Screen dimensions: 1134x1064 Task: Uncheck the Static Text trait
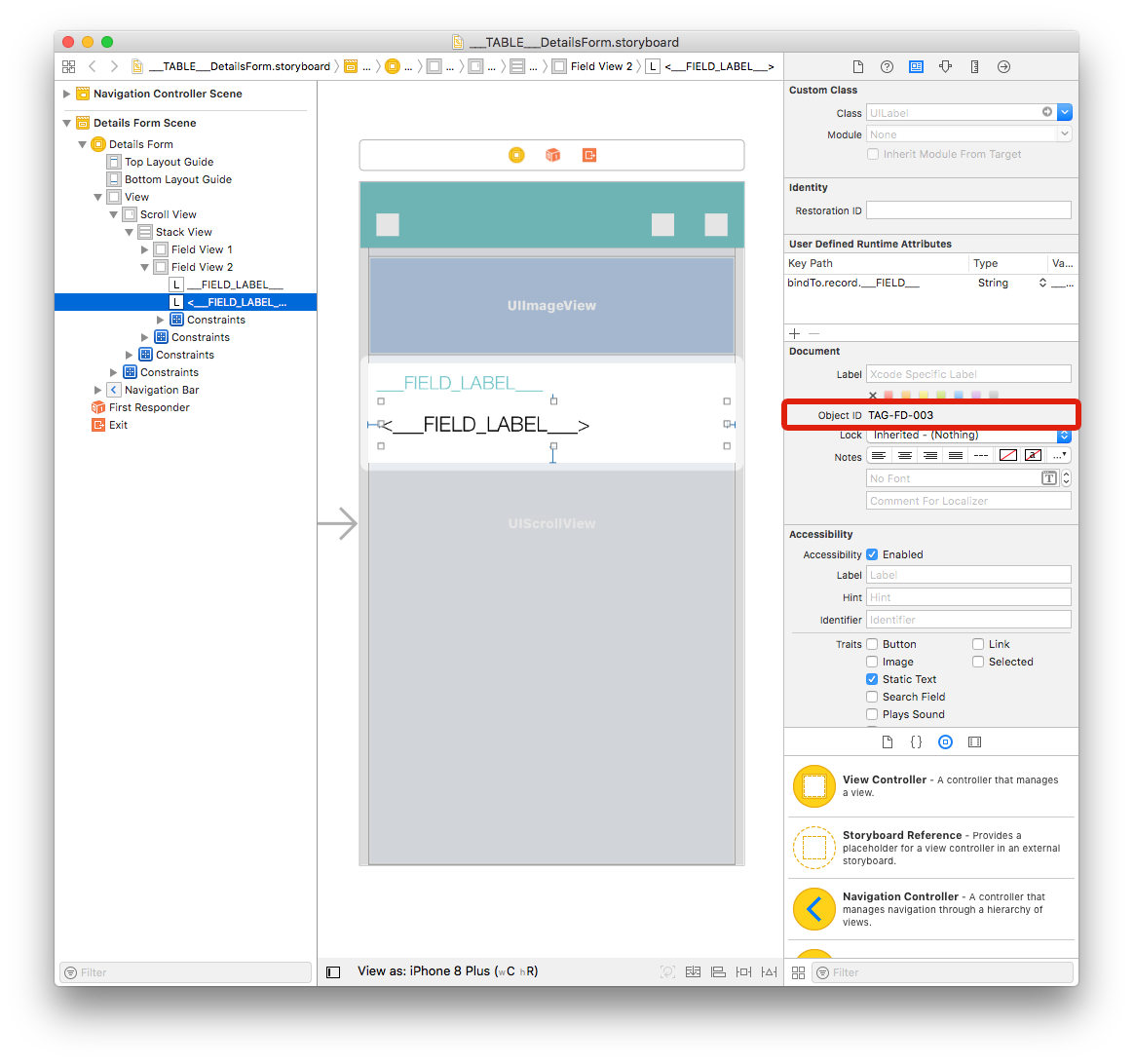click(x=872, y=679)
